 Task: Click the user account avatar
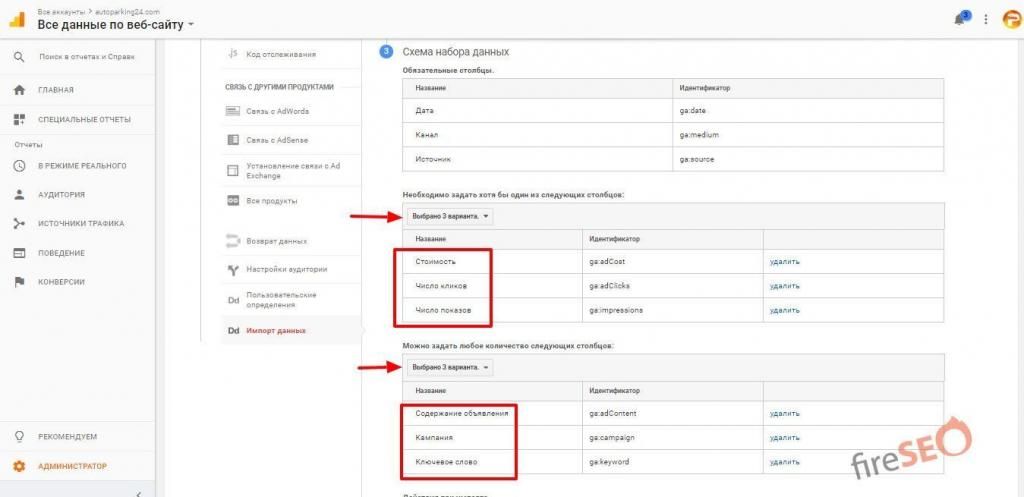(x=1010, y=19)
